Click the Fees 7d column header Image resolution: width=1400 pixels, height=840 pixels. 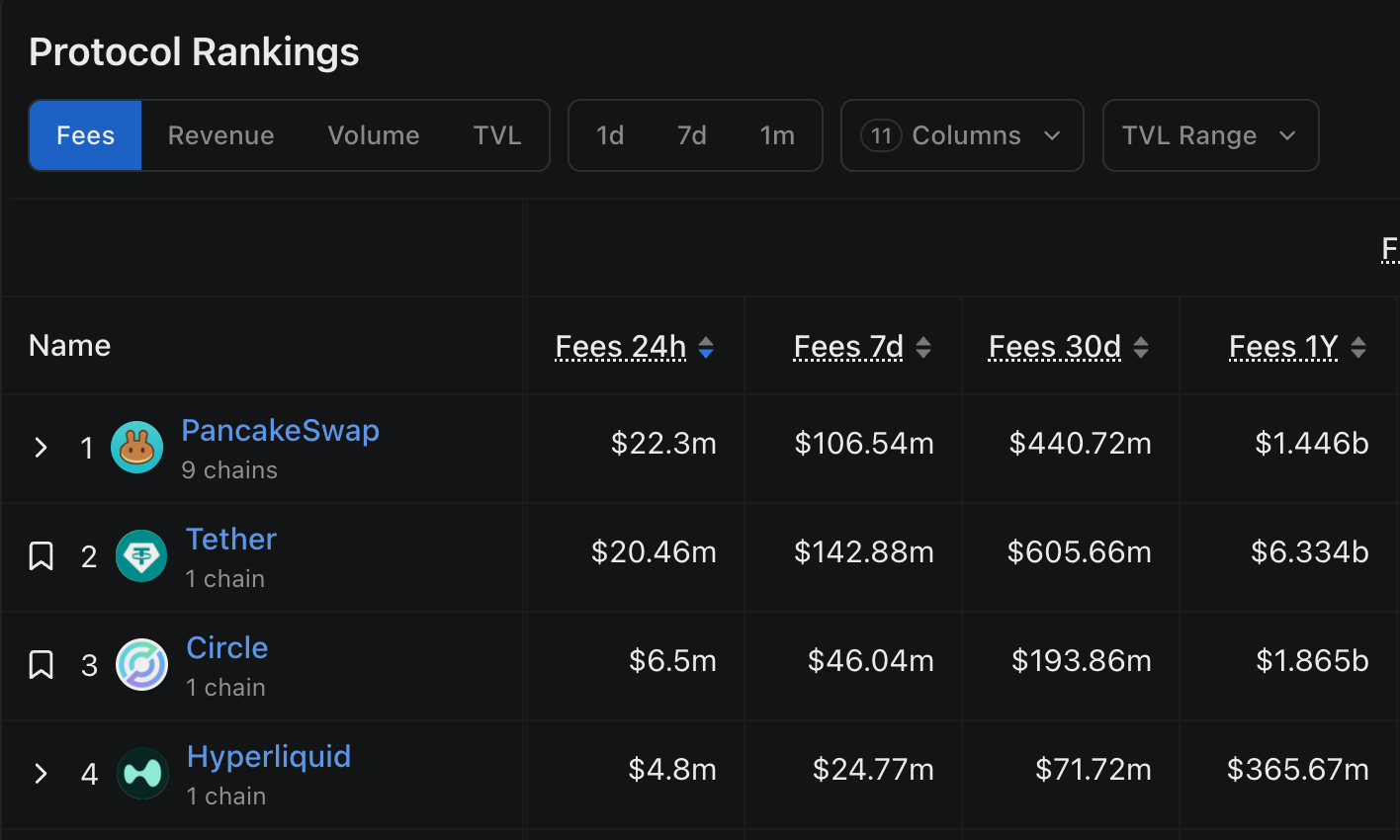click(x=848, y=347)
